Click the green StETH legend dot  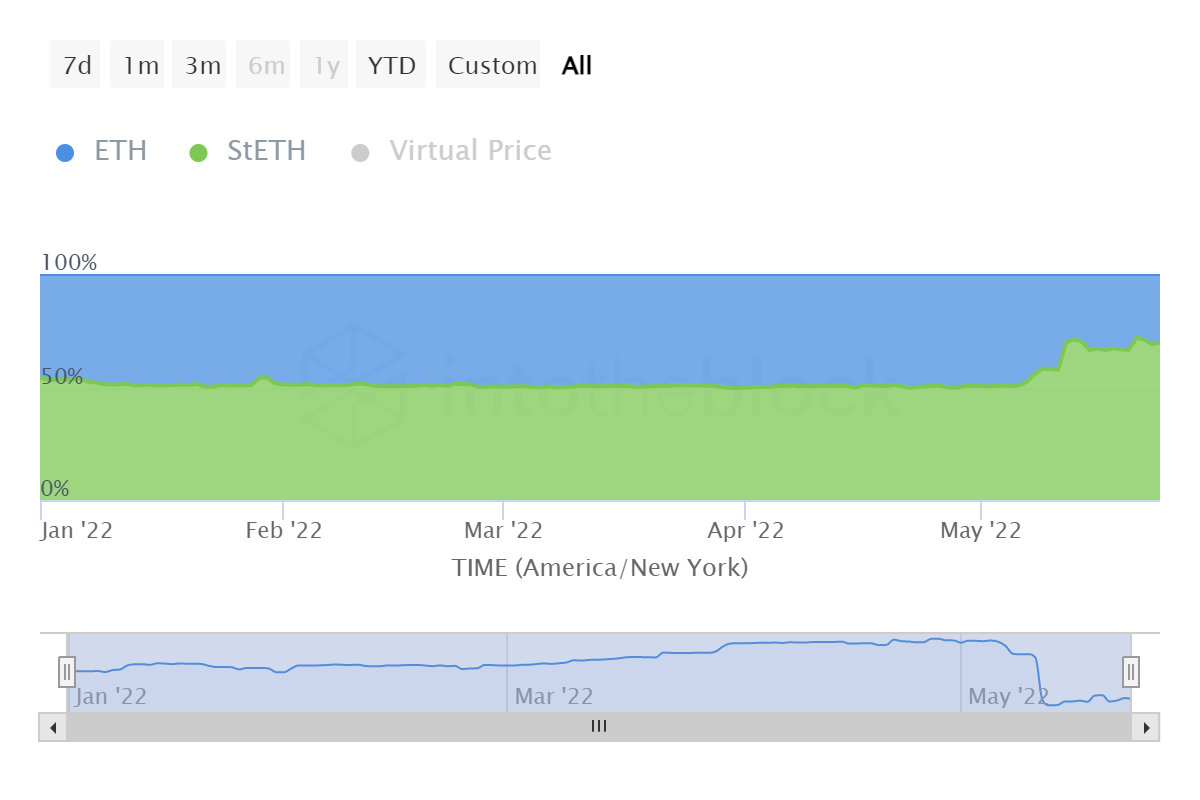click(198, 153)
